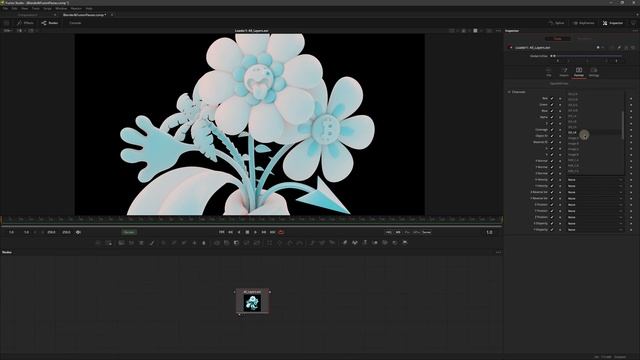The image size is (640, 360).
Task: Add a Color Corrector node from the toolbar
Action: tap(163, 243)
